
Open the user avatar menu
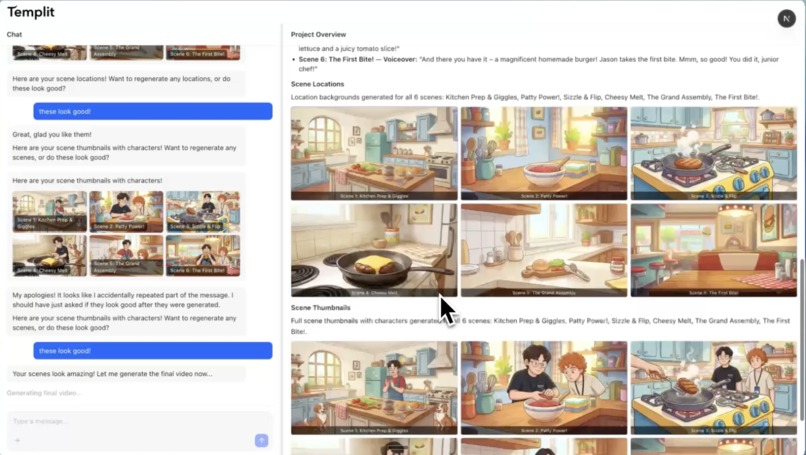[786, 19]
